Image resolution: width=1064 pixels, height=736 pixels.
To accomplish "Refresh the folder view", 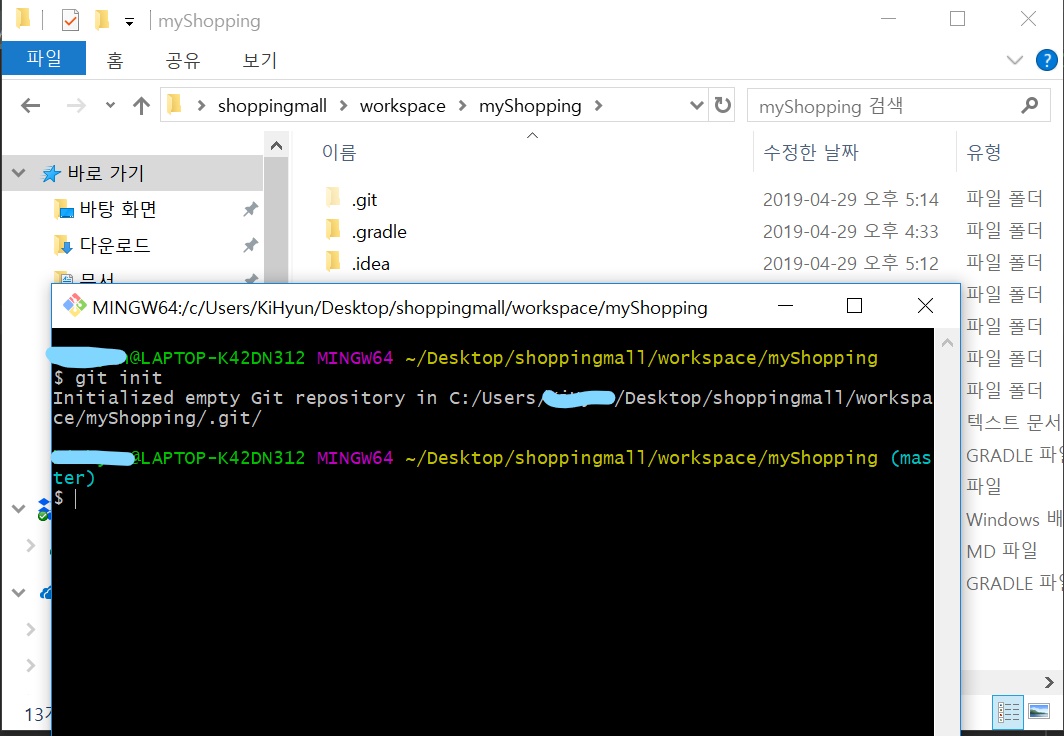I will tap(723, 105).
